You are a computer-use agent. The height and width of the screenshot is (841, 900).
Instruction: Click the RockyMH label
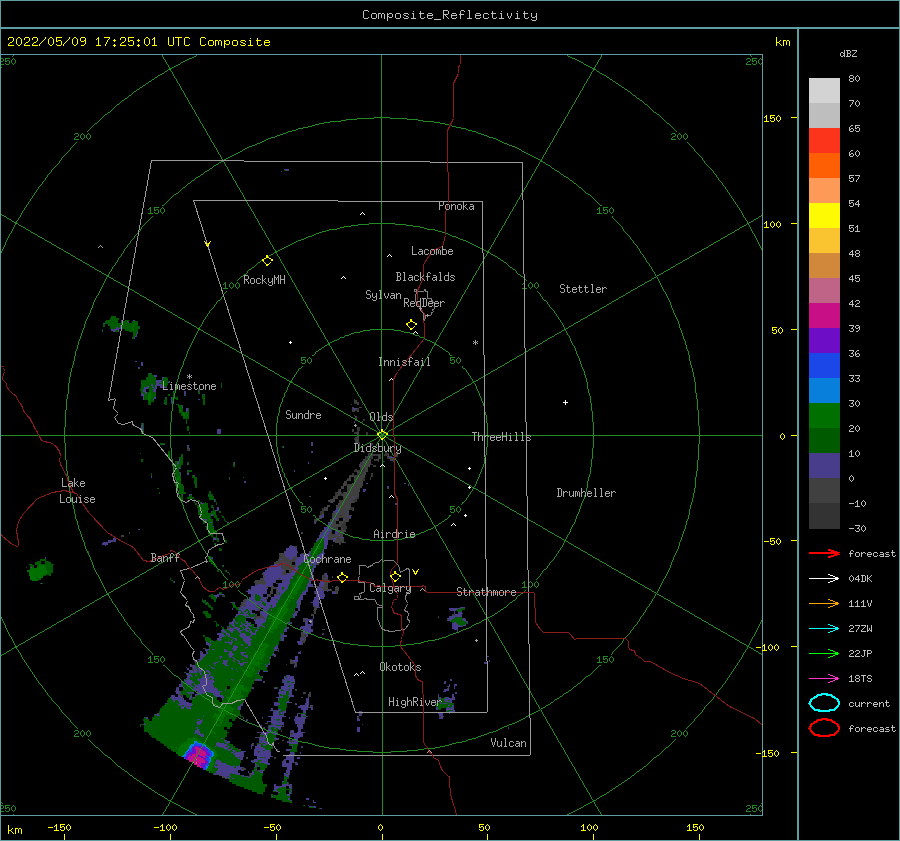coord(265,280)
